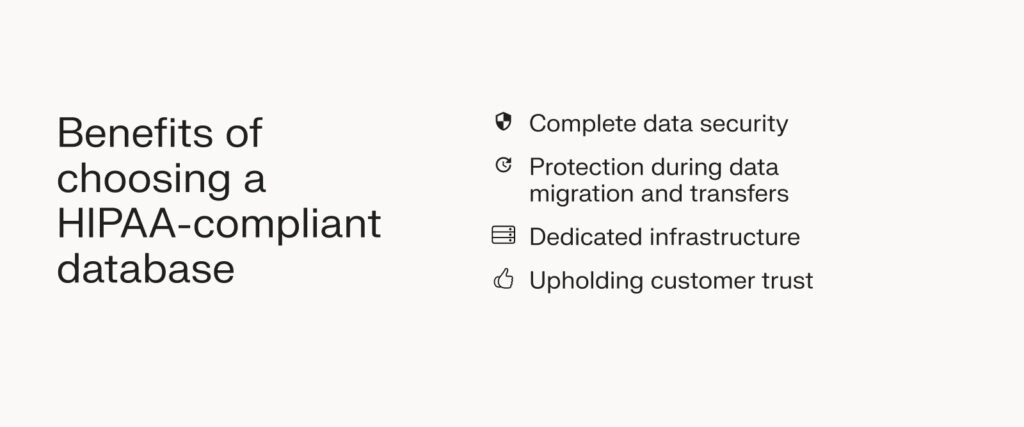Screen dimensions: 1024x427
Task: Click the word "infrastructure"
Action: [x=722, y=237]
